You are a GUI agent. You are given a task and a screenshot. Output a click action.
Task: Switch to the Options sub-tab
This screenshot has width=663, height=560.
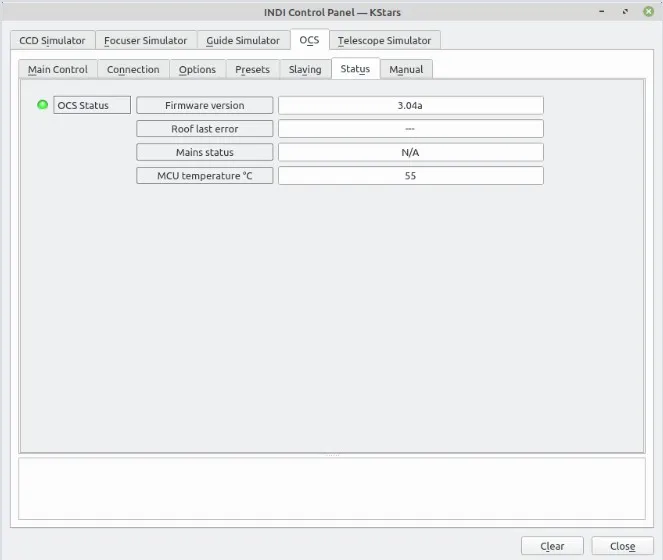(x=197, y=69)
